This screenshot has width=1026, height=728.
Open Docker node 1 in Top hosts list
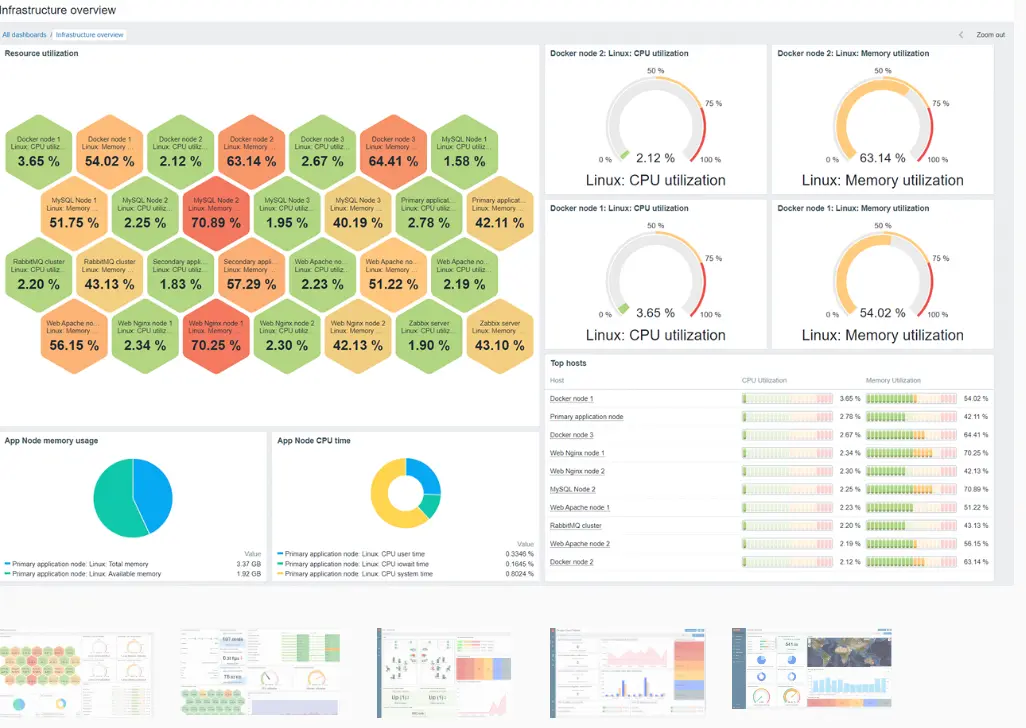coord(571,399)
